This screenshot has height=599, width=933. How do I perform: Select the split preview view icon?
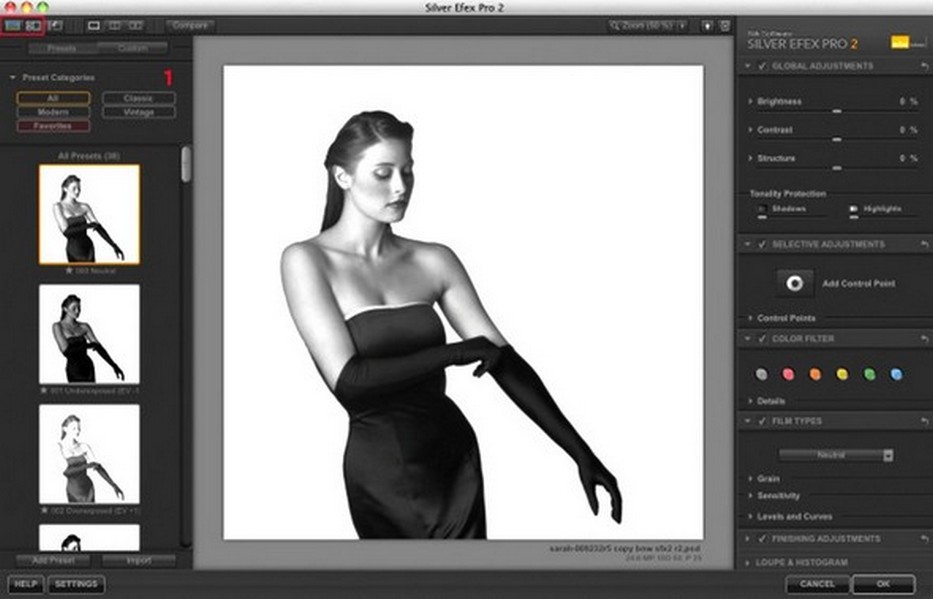tap(115, 25)
